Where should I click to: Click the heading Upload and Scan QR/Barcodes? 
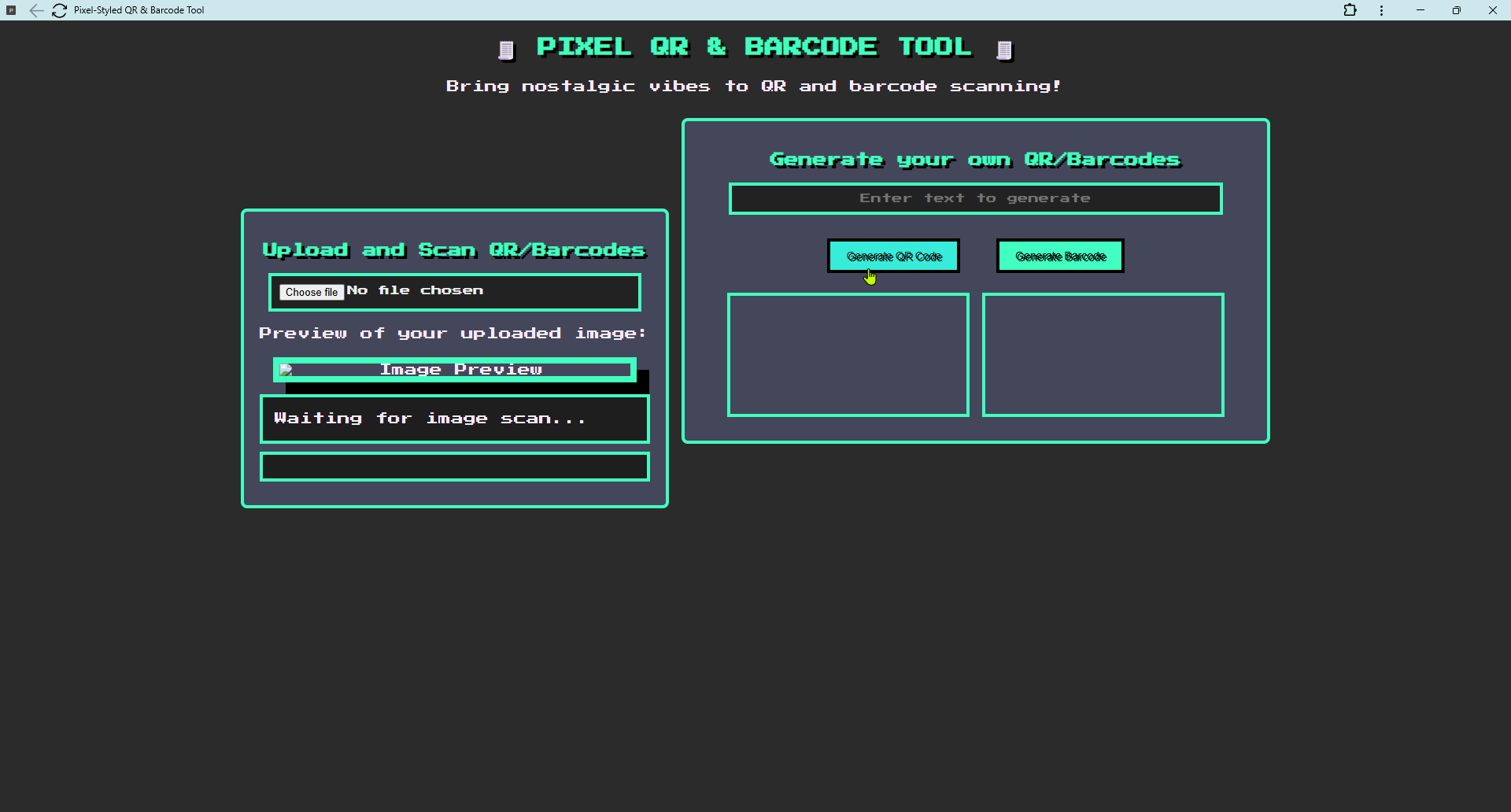click(x=453, y=249)
